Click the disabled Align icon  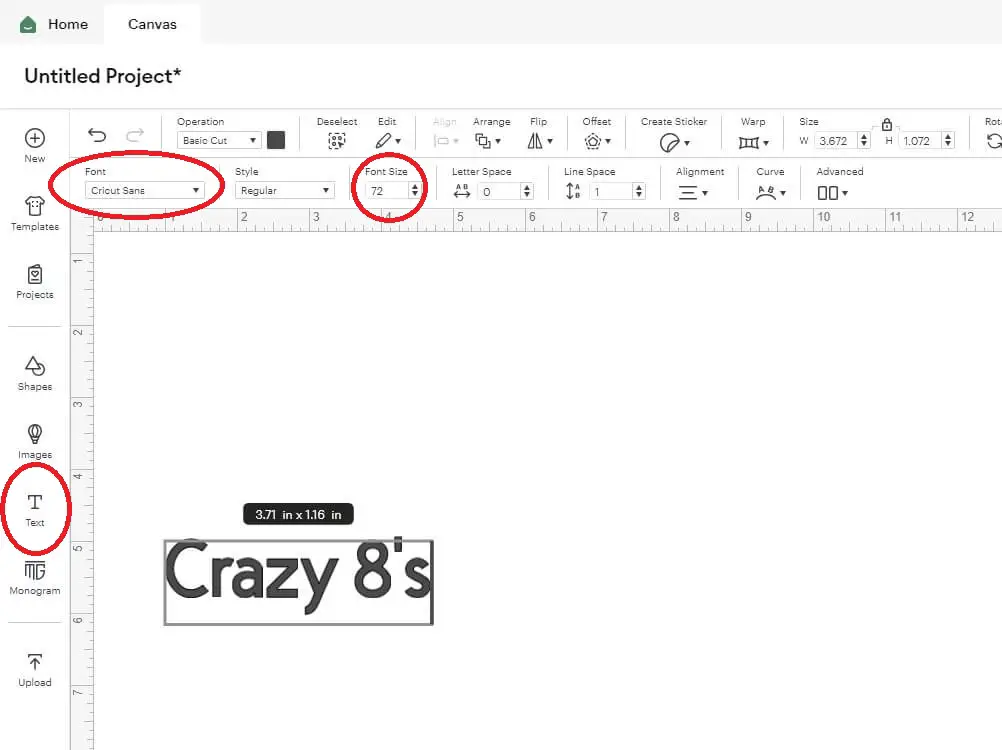(441, 141)
